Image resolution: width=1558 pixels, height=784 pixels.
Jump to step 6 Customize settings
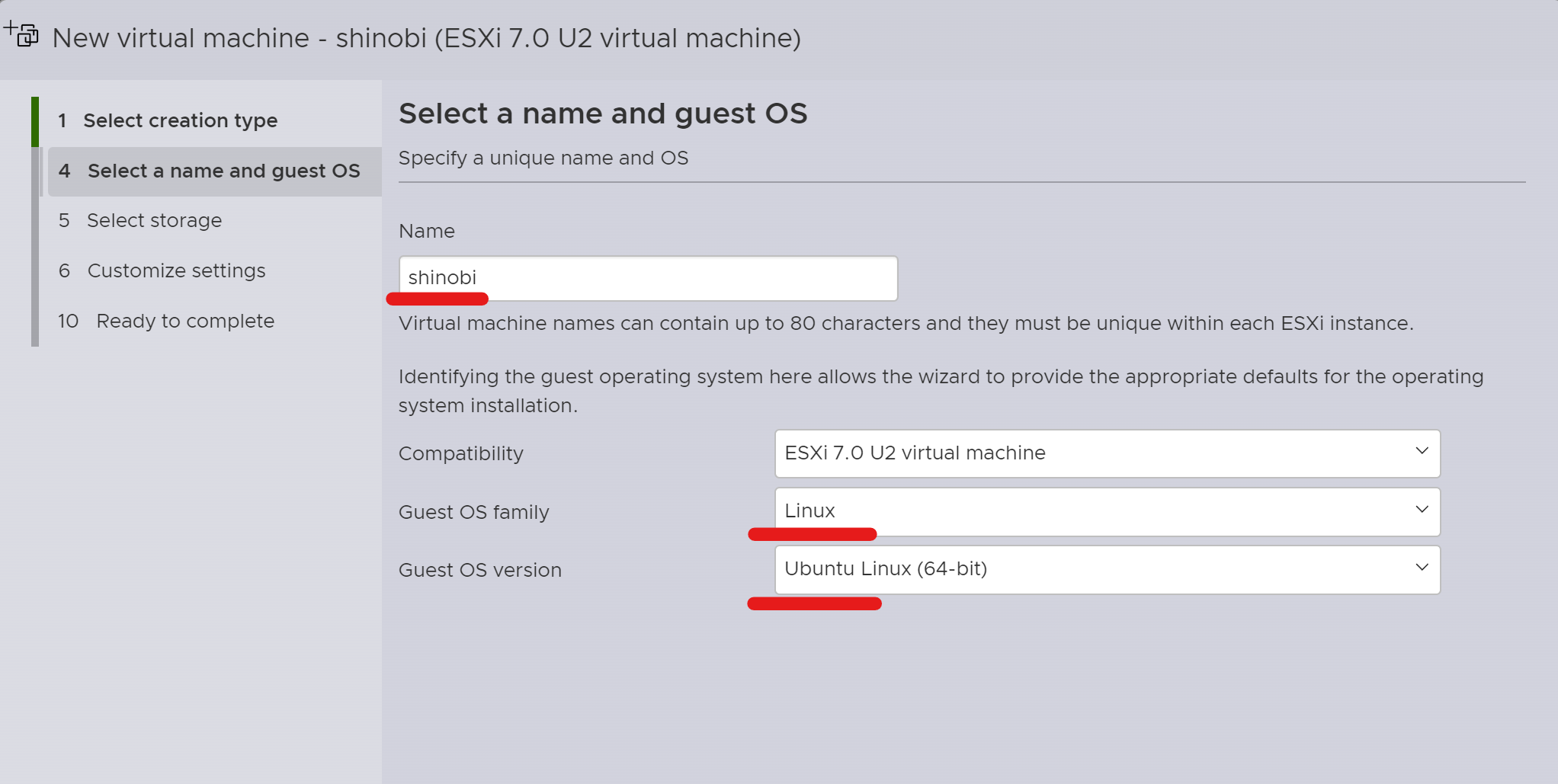(162, 270)
